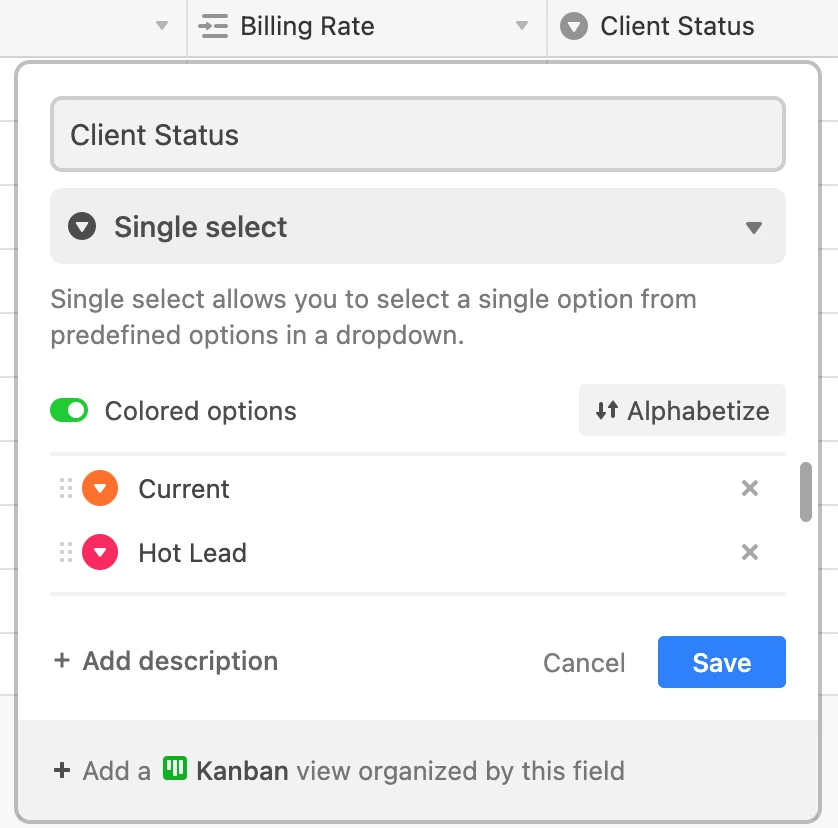Delete the Hot Lead option

[749, 553]
